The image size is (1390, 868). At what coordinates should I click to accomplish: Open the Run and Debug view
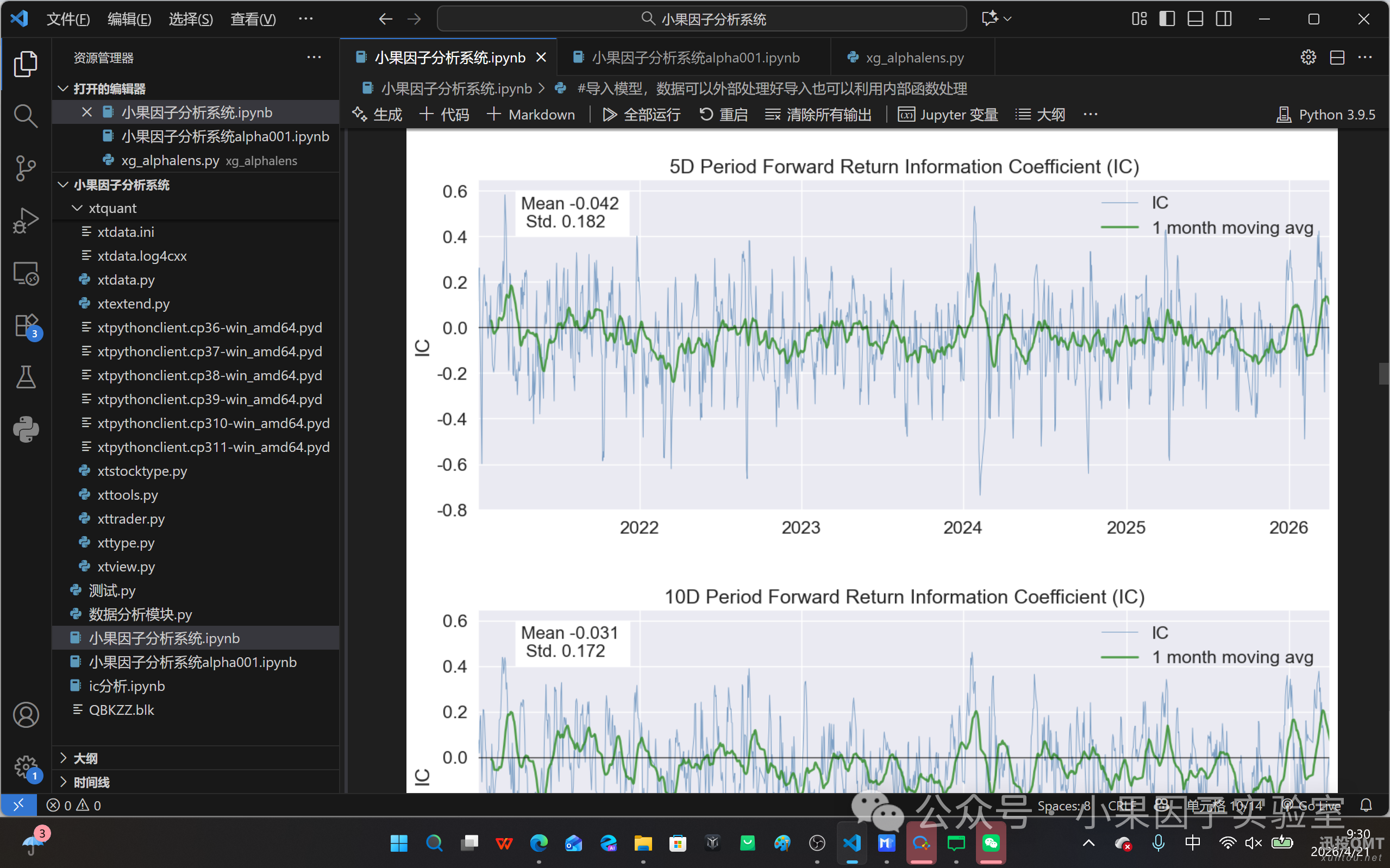tap(25, 221)
